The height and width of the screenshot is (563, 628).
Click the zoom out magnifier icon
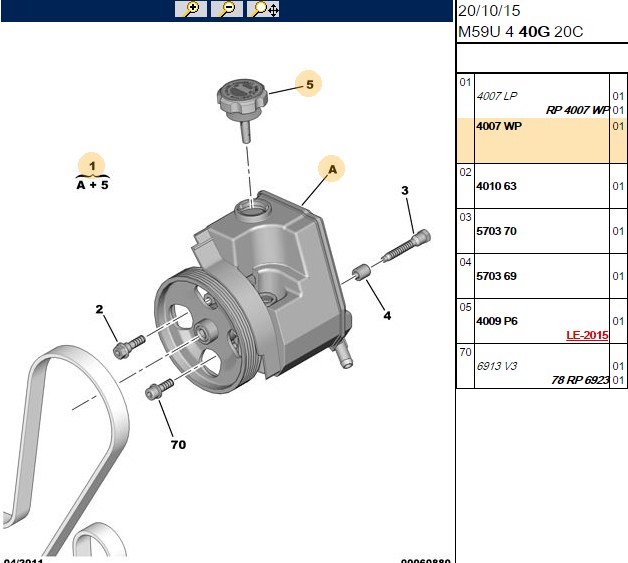[x=227, y=9]
